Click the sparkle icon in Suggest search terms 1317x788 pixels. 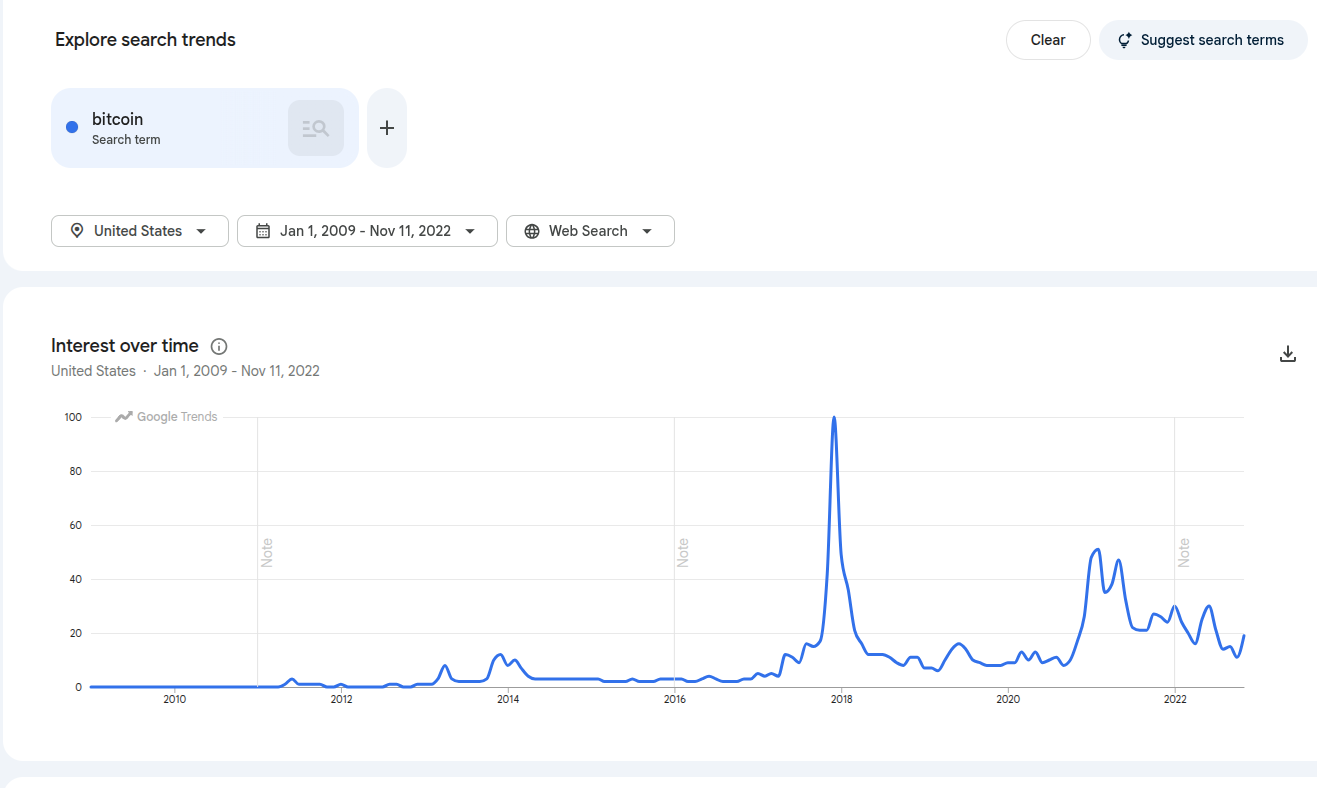coord(1124,40)
